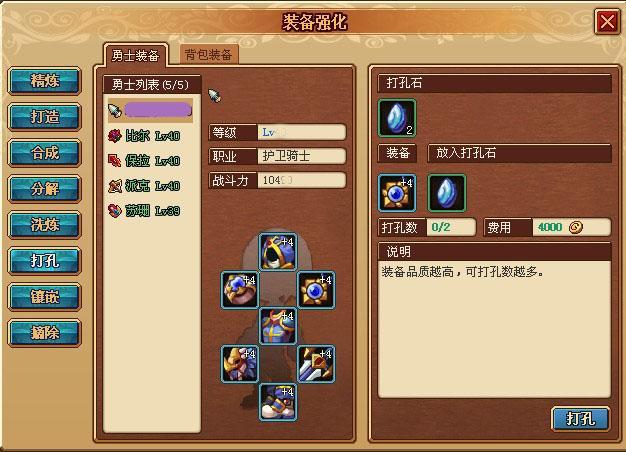Select the blue amulet in the hero's equipment slots
The height and width of the screenshot is (452, 626).
pyautogui.click(x=316, y=289)
